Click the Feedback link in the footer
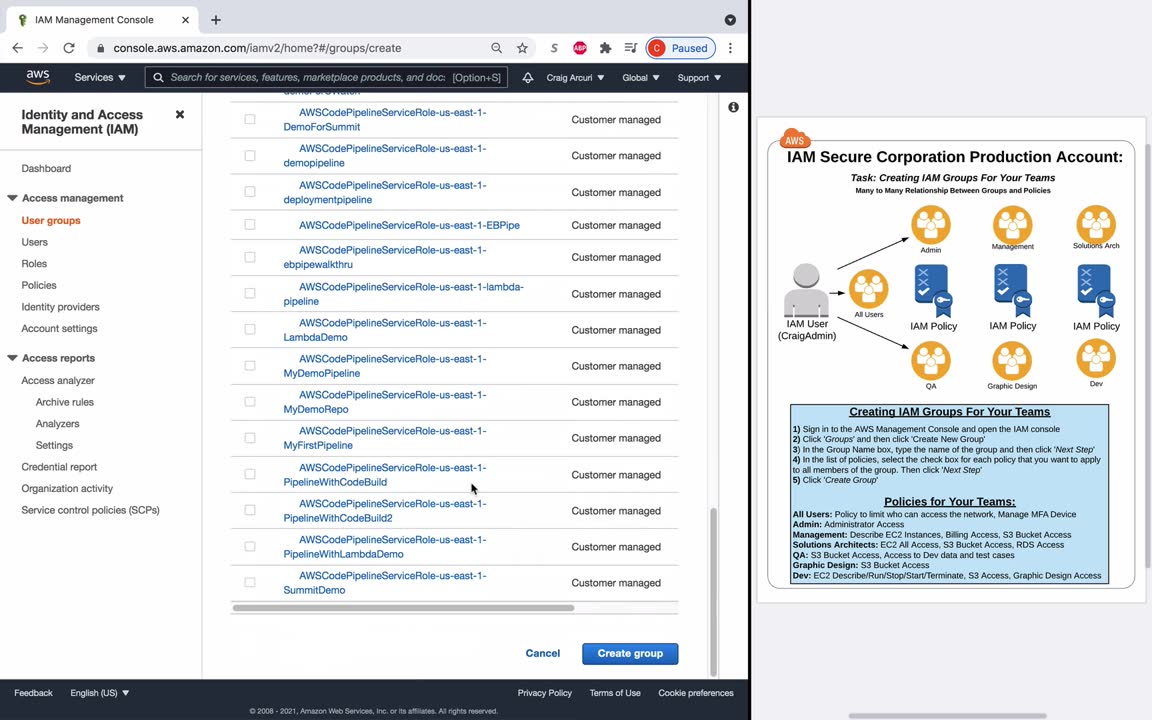Viewport: 1152px width, 720px height. pyautogui.click(x=33, y=693)
